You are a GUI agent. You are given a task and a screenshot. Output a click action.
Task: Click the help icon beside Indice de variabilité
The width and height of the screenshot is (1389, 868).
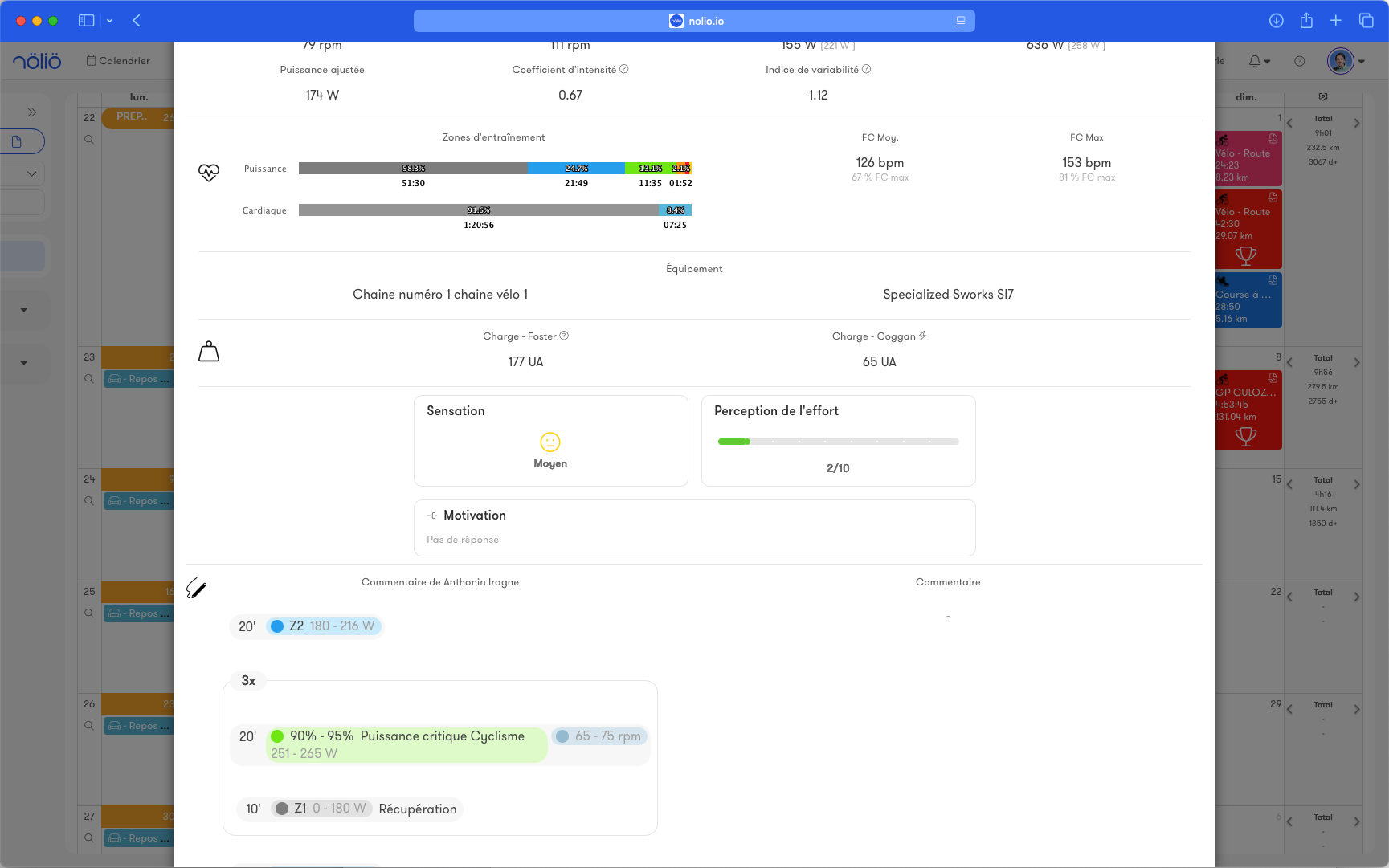[x=866, y=70]
